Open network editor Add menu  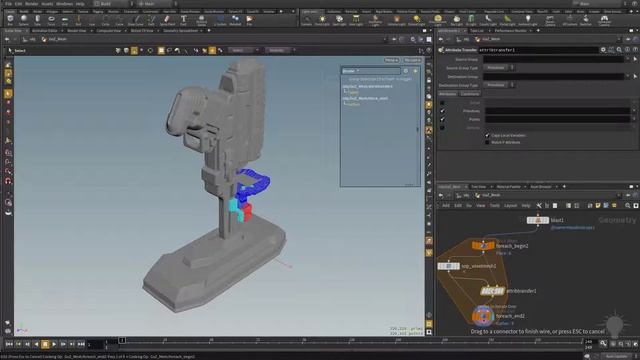click(446, 206)
